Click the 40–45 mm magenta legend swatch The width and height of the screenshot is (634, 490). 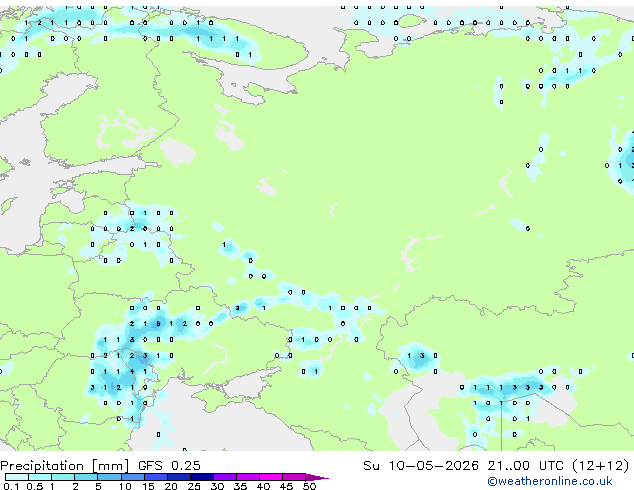271,477
